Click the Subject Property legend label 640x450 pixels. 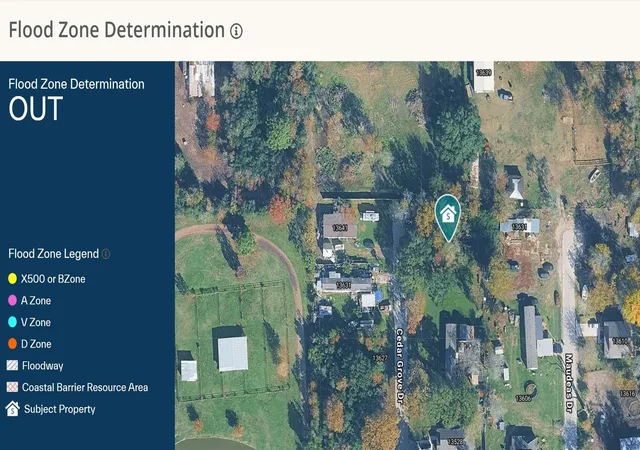coord(60,409)
